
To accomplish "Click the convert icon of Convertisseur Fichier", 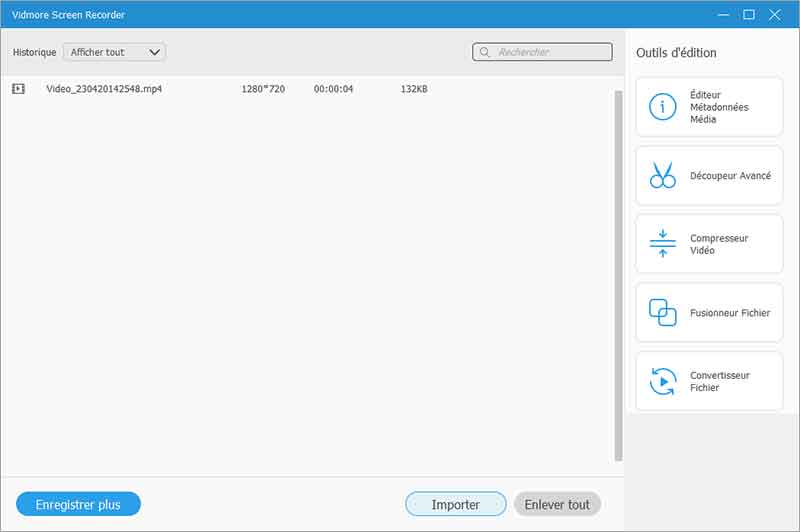I will pyautogui.click(x=662, y=381).
